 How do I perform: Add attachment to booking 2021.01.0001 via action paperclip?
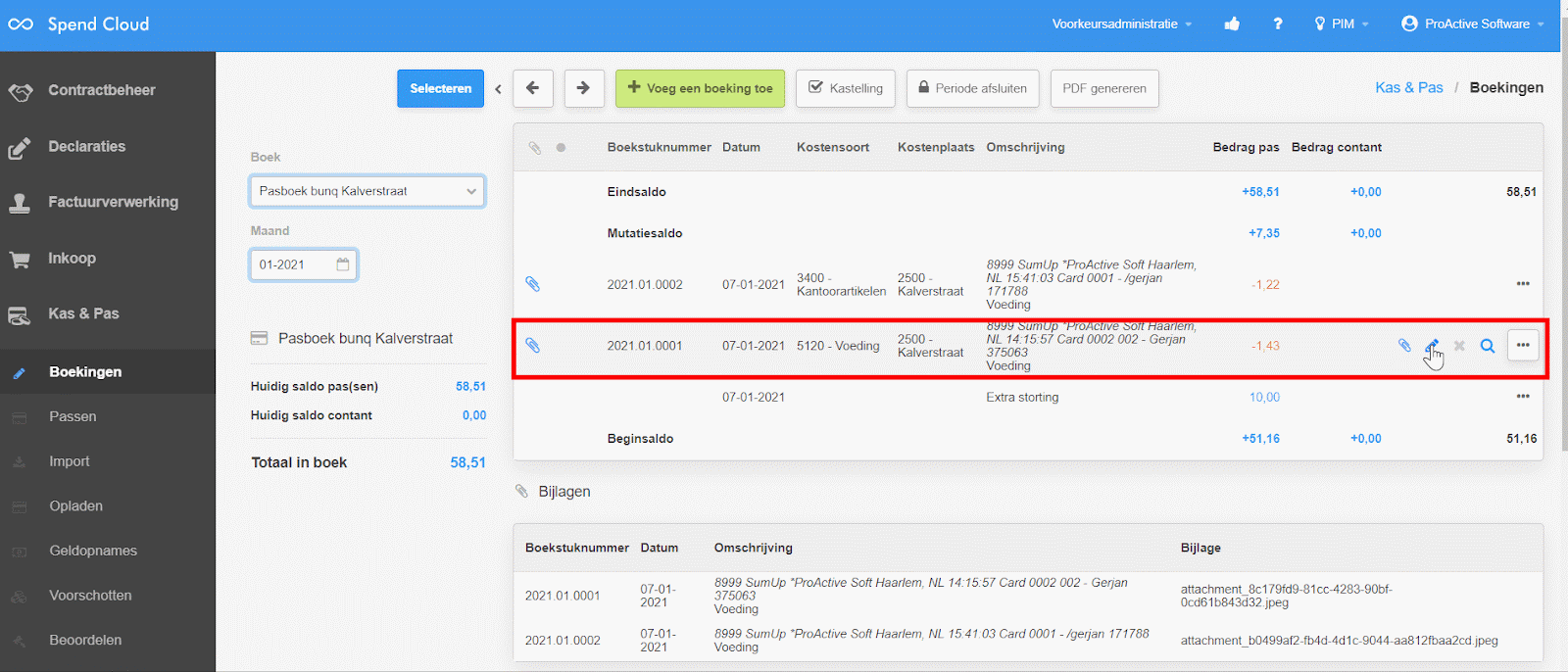tap(1404, 346)
